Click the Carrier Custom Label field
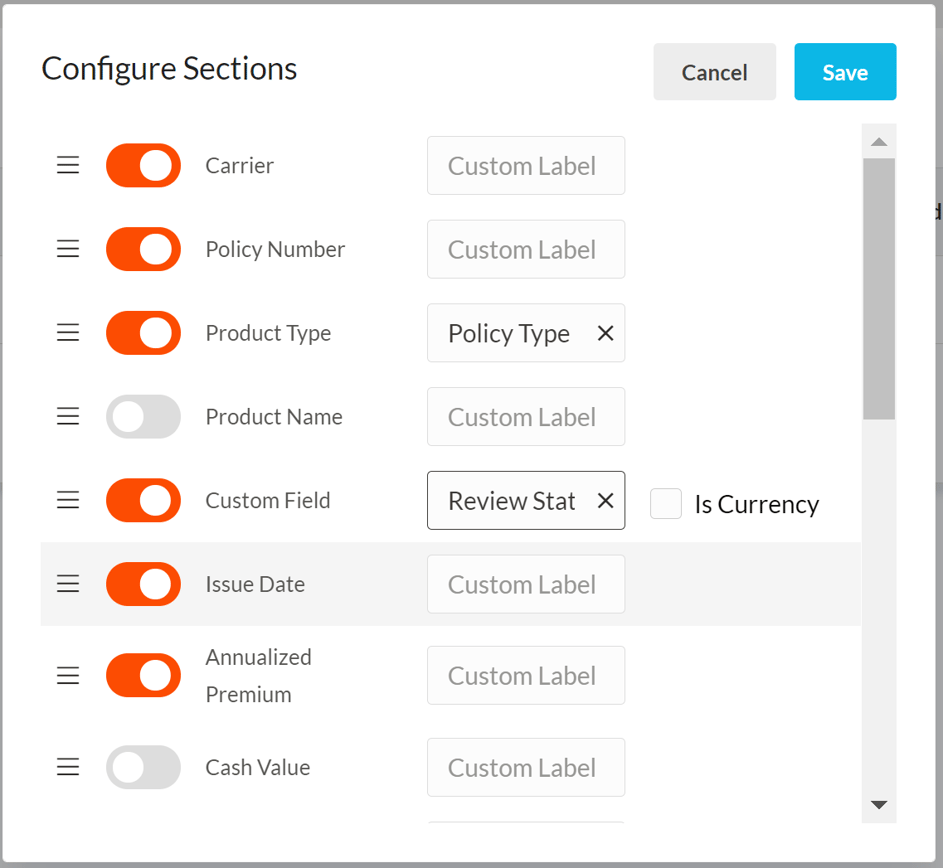943x868 pixels. [526, 165]
